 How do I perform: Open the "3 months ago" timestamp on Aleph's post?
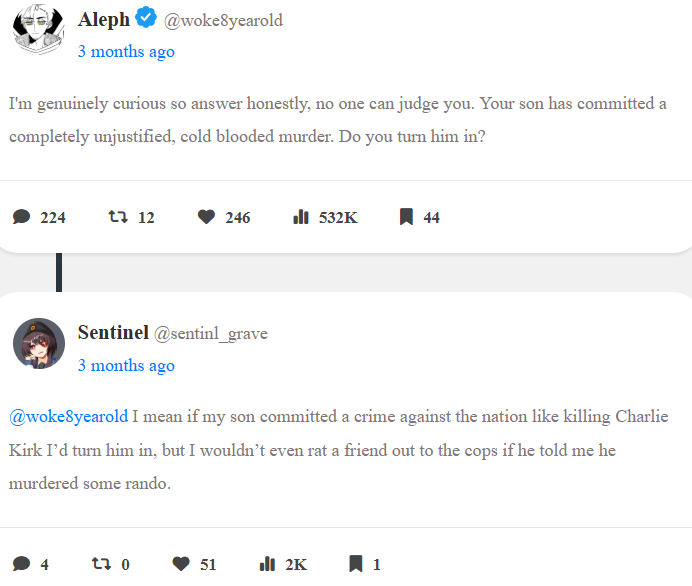point(126,52)
